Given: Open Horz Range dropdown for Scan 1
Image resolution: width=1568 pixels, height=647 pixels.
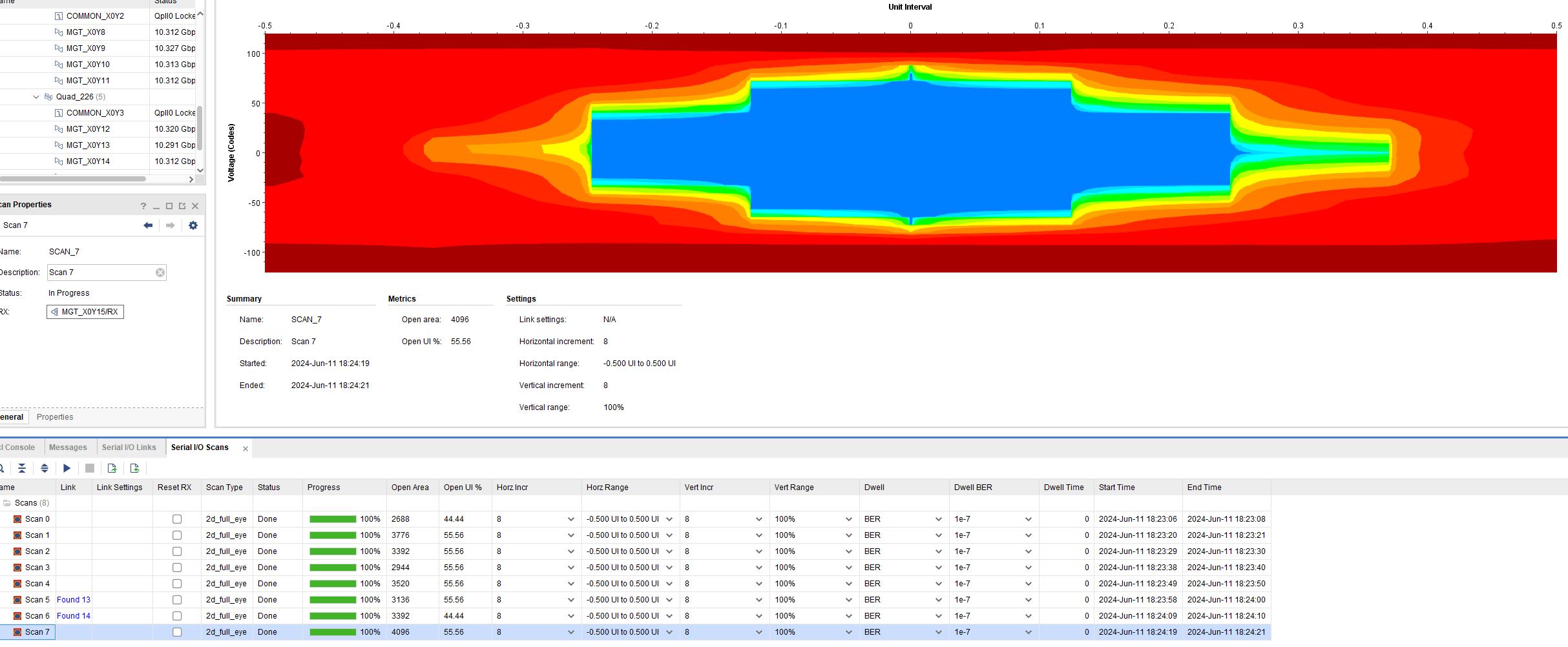Looking at the screenshot, I should (x=669, y=535).
